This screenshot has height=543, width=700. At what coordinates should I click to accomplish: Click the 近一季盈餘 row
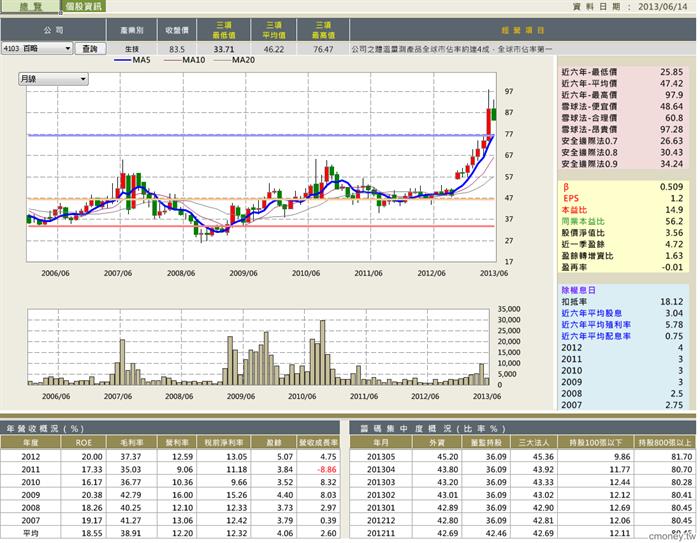(622, 244)
